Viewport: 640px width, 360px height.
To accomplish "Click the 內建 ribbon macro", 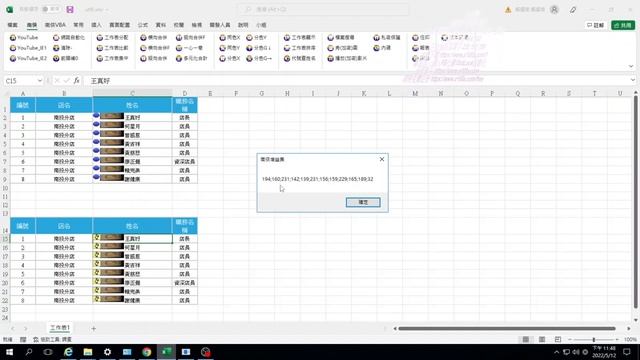I will coord(382,48).
